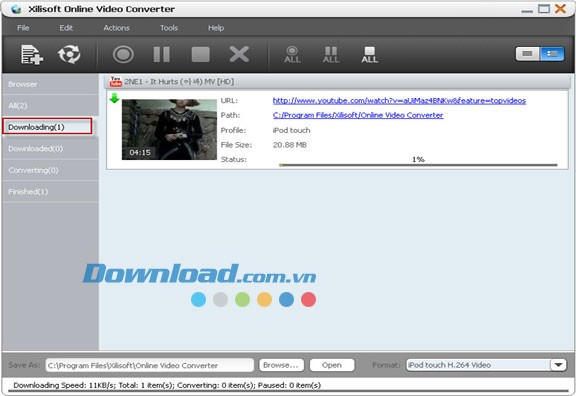Switch to the compact list view toggle
Image resolution: width=576 pixels, height=396 pixels.
[x=528, y=54]
